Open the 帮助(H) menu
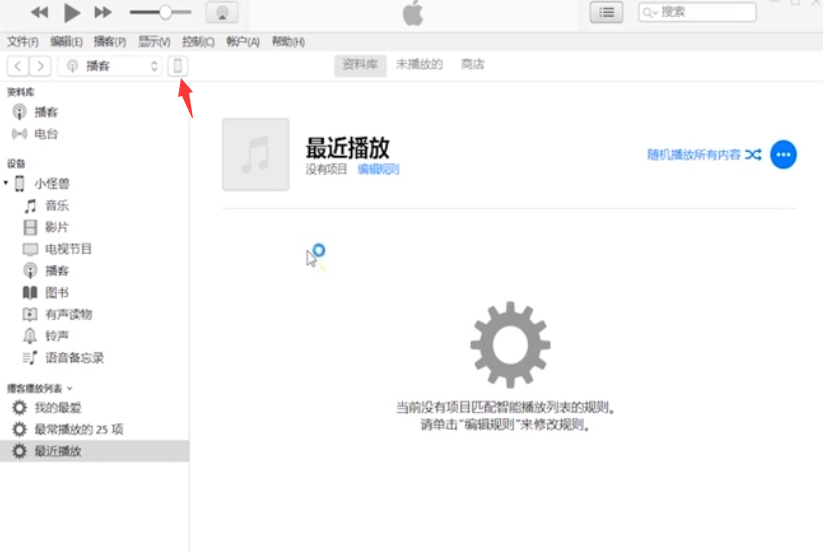Image resolution: width=823 pixels, height=552 pixels. (x=288, y=41)
